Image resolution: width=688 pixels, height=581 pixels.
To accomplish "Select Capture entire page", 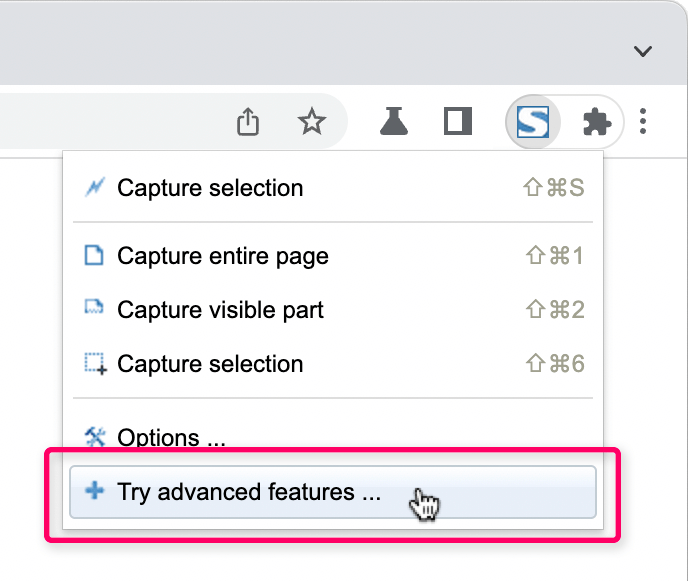I will tap(223, 256).
